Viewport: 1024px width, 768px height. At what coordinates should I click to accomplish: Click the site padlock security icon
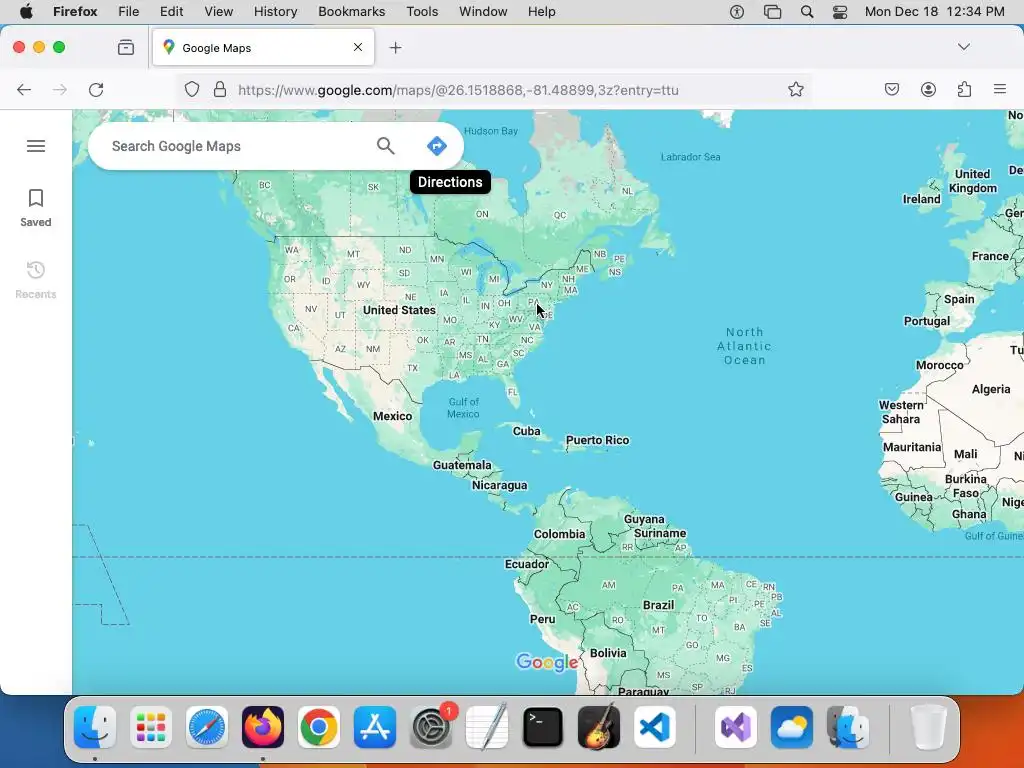[x=220, y=89]
